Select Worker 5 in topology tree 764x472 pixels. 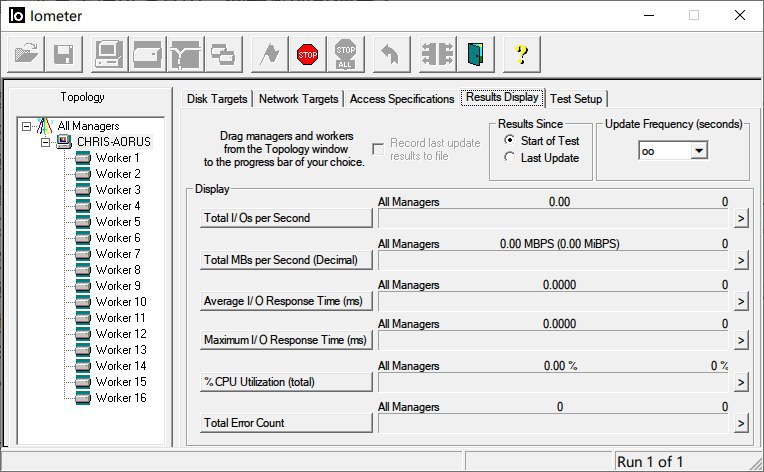tap(118, 222)
